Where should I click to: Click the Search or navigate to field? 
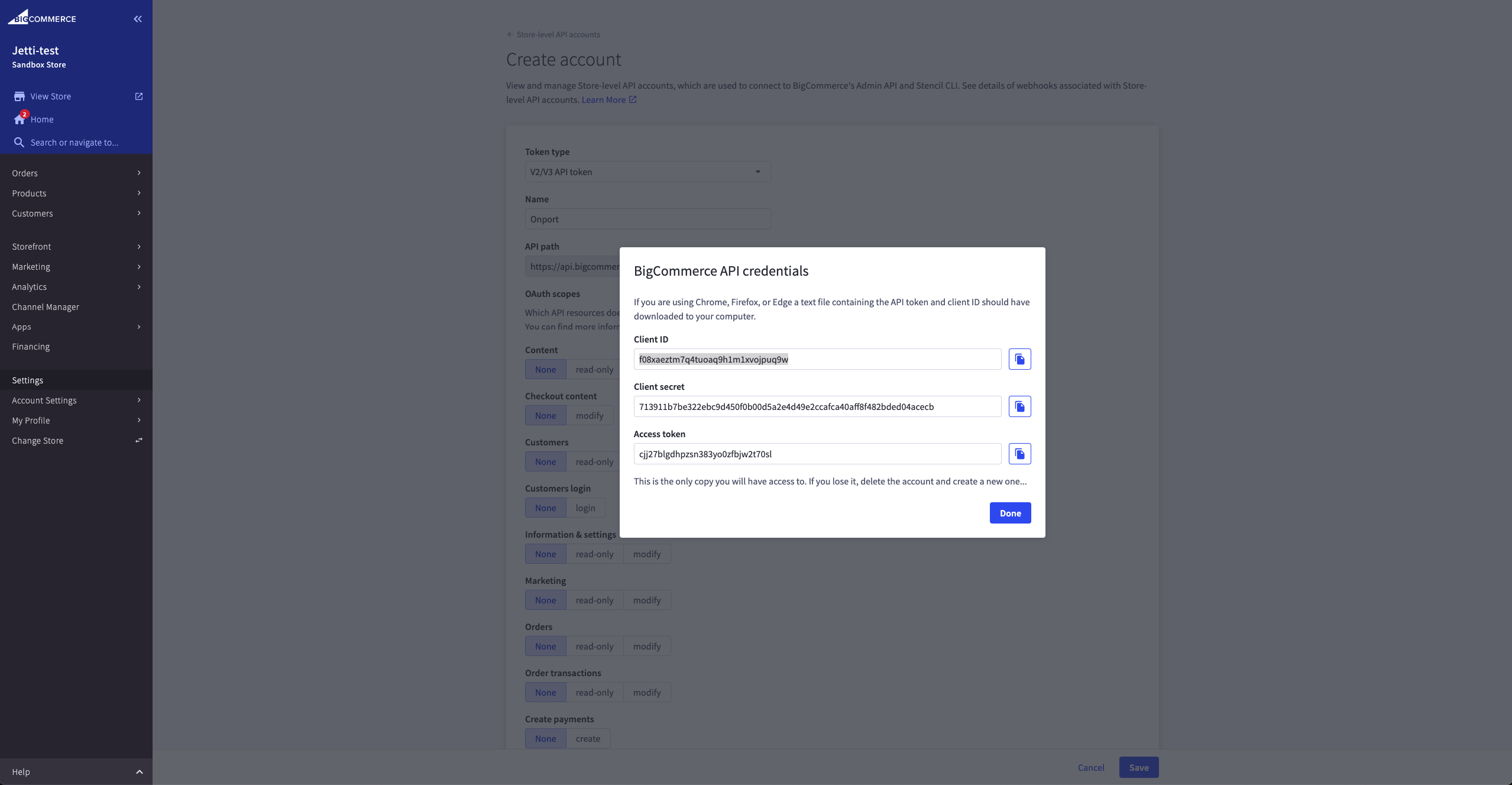pos(75,143)
